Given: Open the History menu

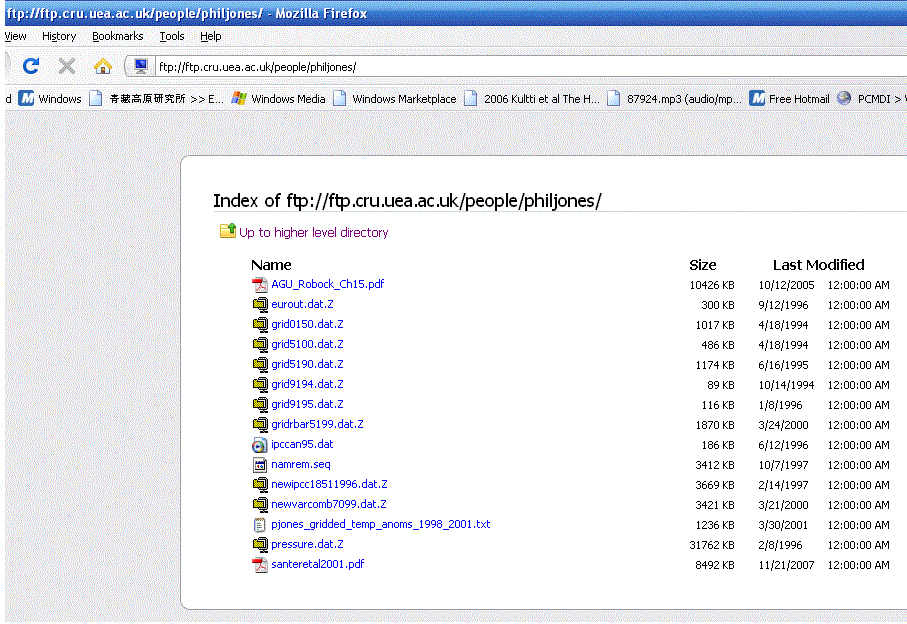Looking at the screenshot, I should [x=59, y=36].
